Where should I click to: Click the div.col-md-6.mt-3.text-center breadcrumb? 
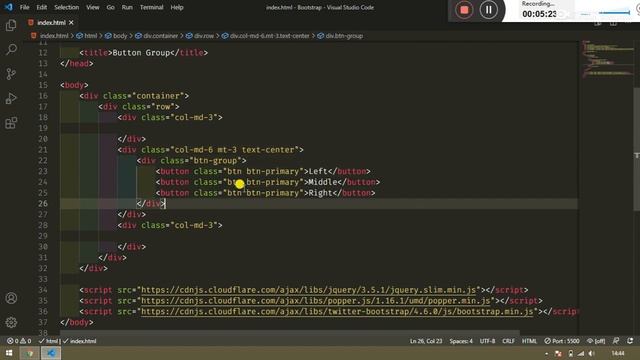click(269, 36)
